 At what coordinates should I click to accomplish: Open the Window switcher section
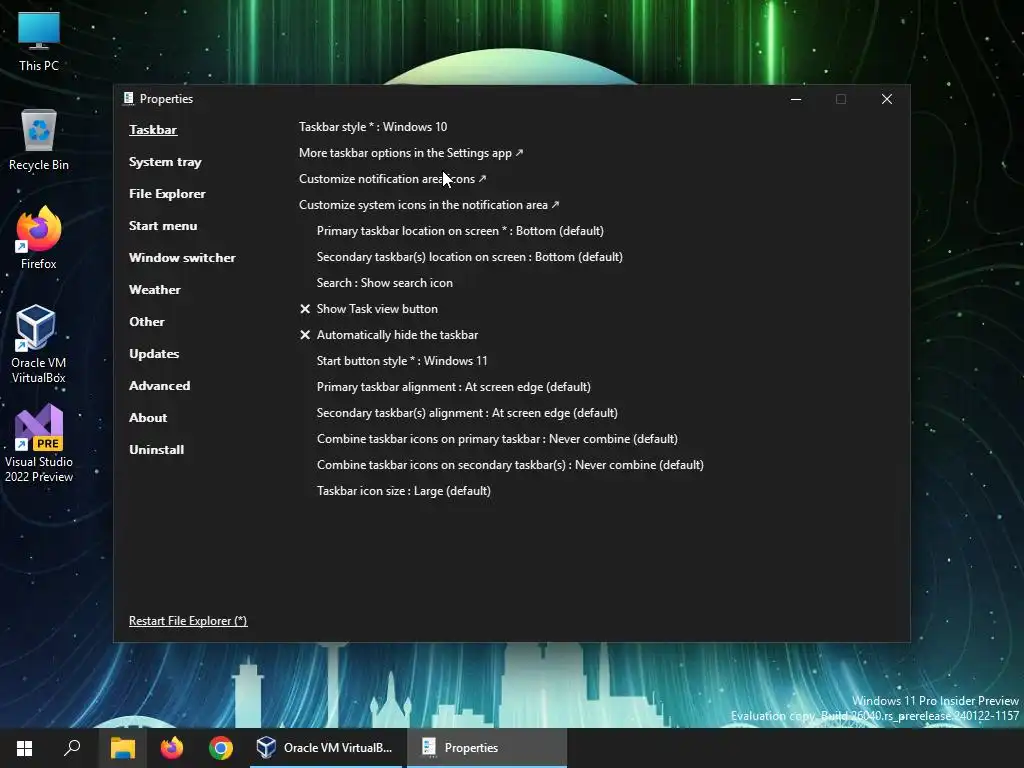pos(182,258)
